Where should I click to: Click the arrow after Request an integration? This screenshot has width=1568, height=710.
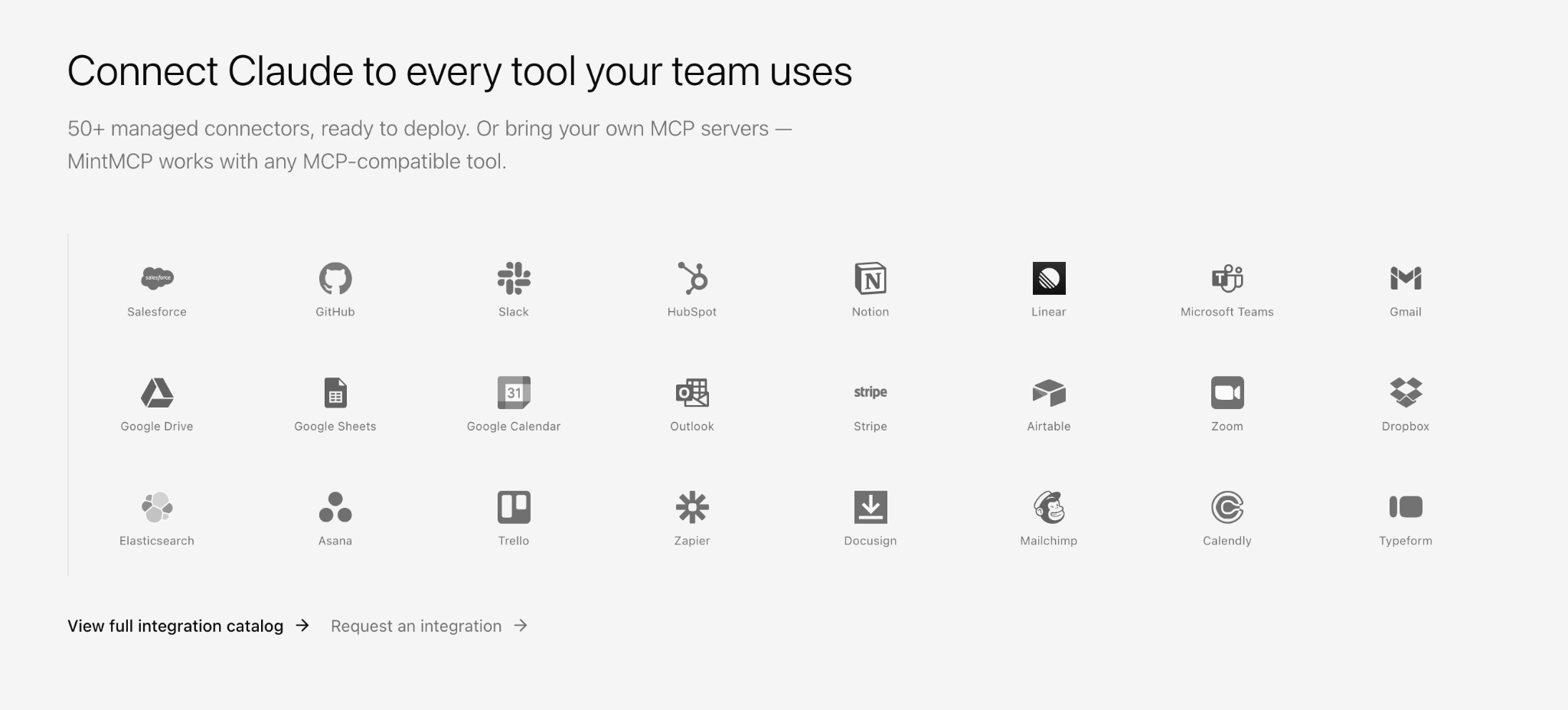click(521, 626)
